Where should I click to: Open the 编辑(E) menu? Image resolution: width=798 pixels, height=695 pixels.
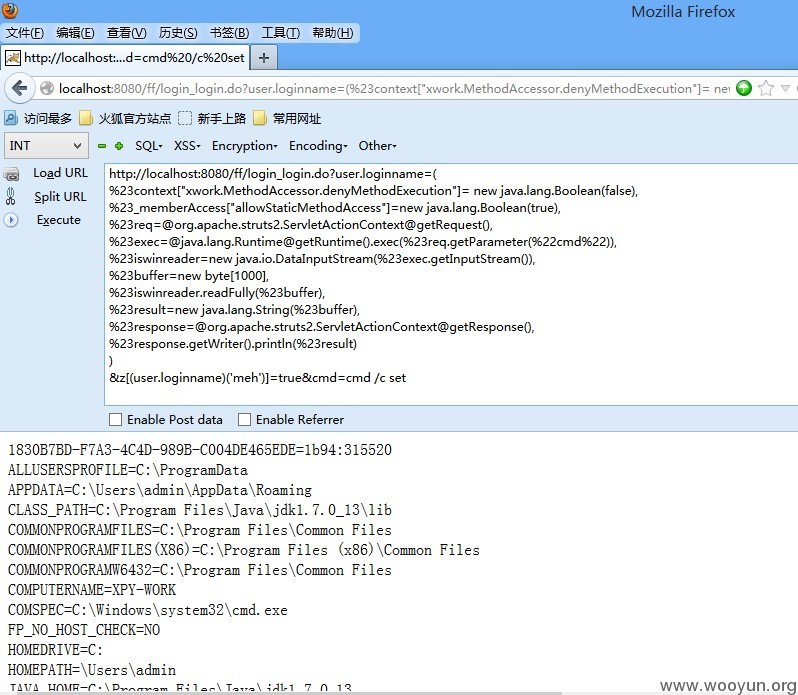click(x=75, y=33)
